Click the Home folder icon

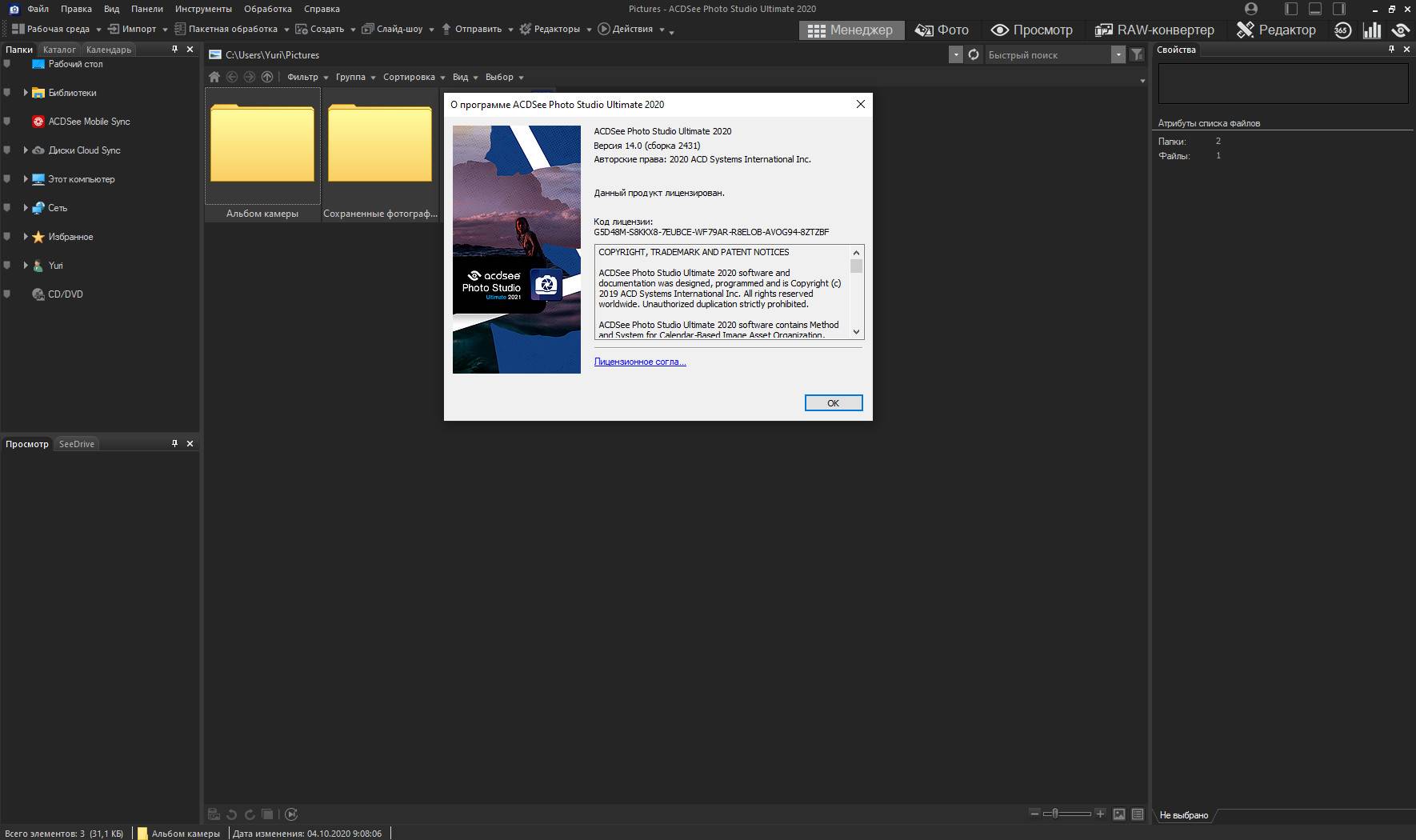pos(214,77)
